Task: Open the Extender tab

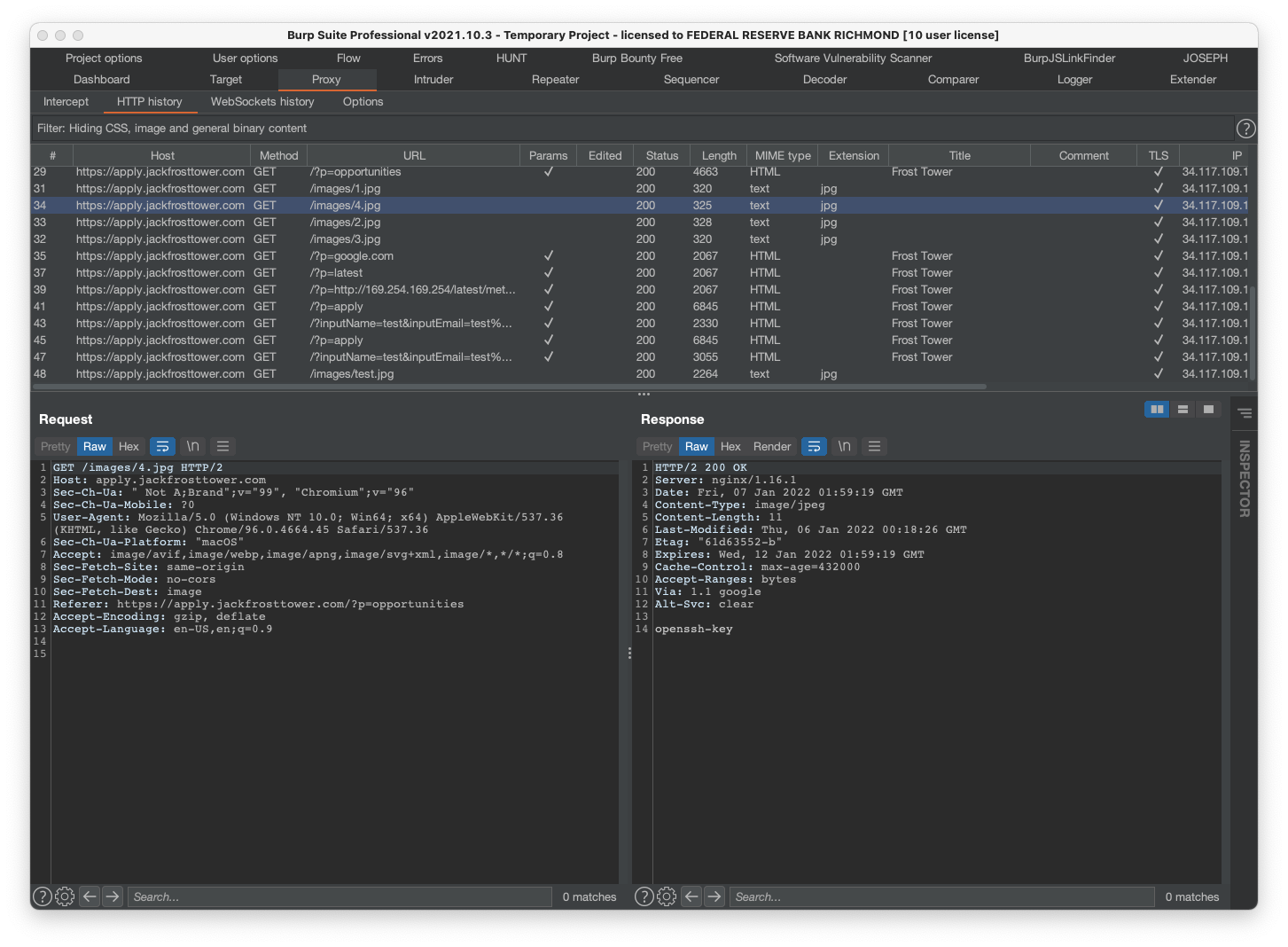Action: [x=1193, y=80]
